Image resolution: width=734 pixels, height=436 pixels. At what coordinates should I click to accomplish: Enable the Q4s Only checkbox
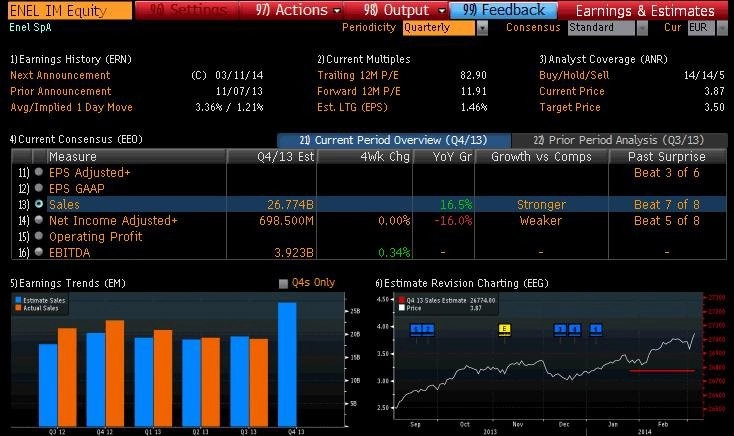[283, 283]
